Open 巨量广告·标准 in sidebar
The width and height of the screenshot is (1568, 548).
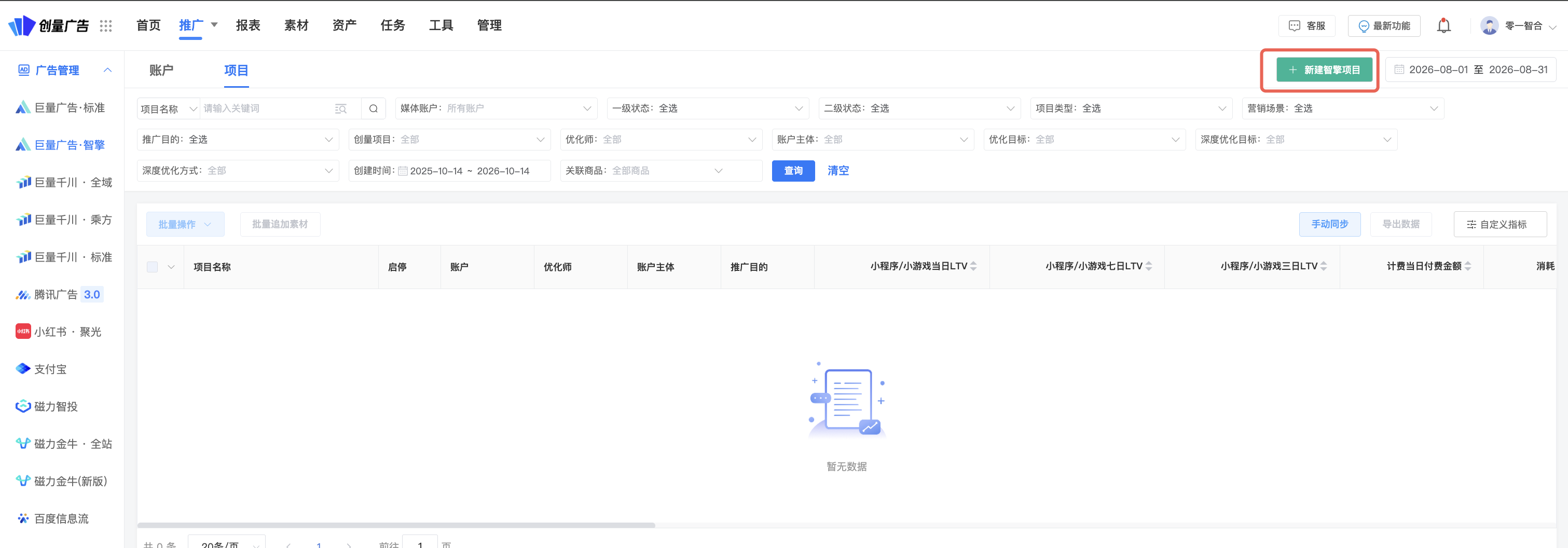pyautogui.click(x=60, y=108)
